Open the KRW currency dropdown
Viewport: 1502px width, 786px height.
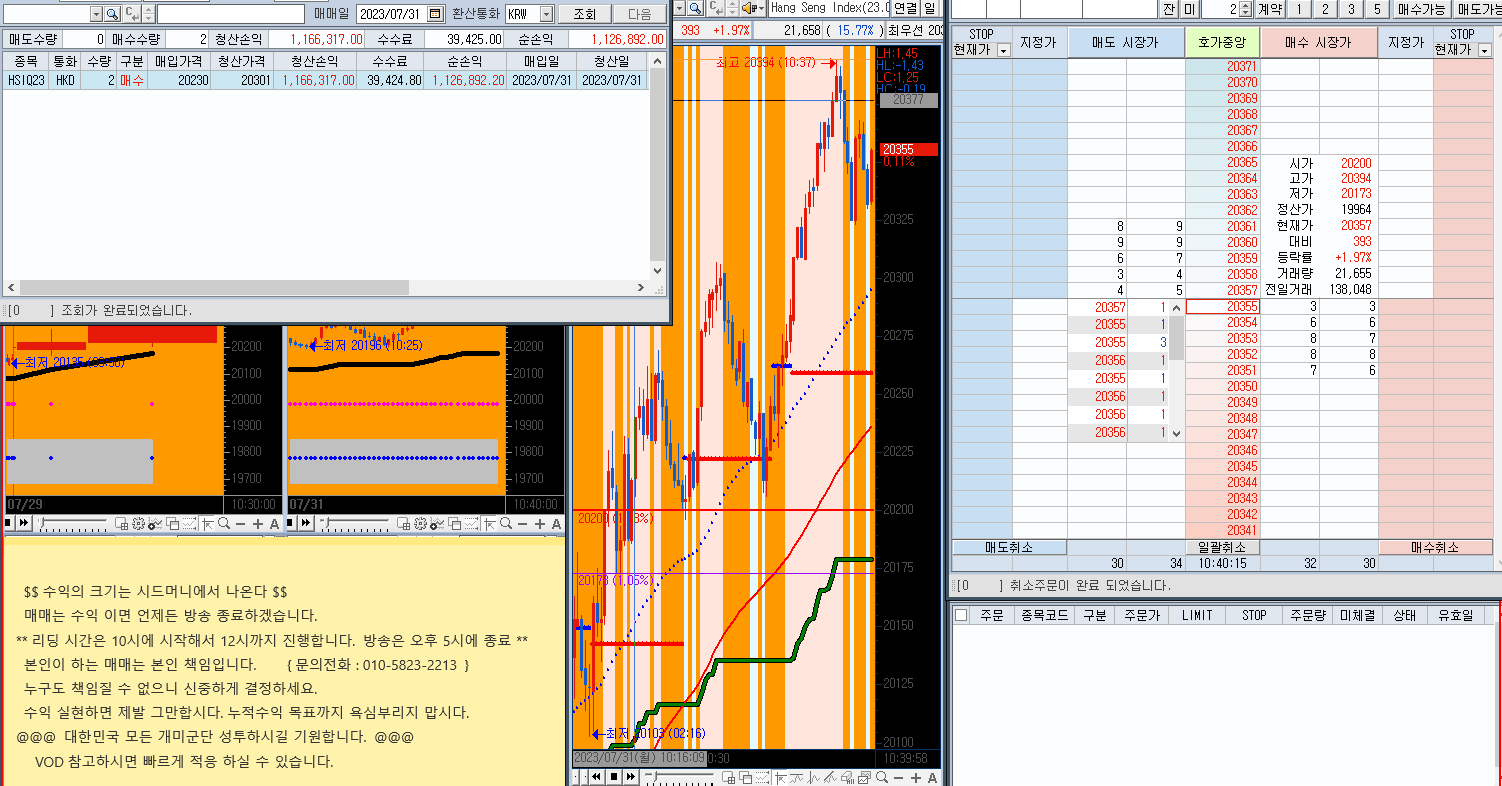[545, 14]
